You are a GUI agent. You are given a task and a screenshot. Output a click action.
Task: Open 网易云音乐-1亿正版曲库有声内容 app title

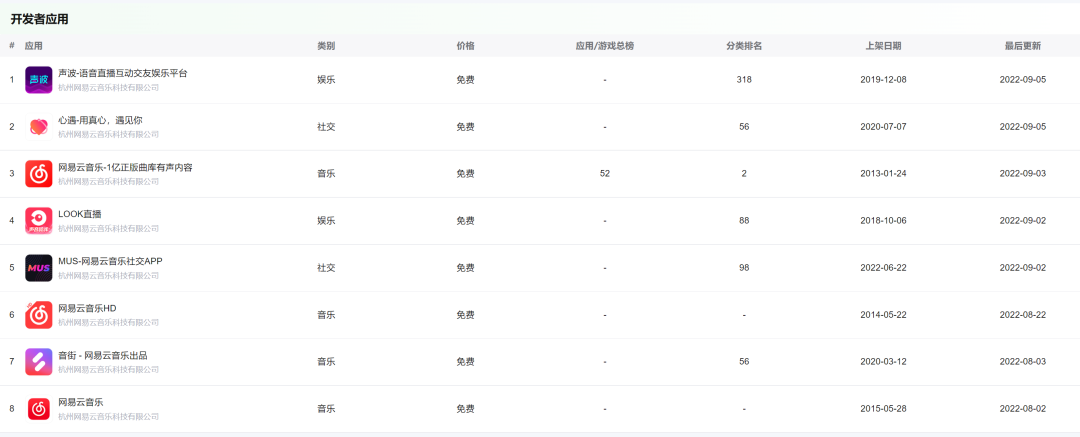[125, 167]
